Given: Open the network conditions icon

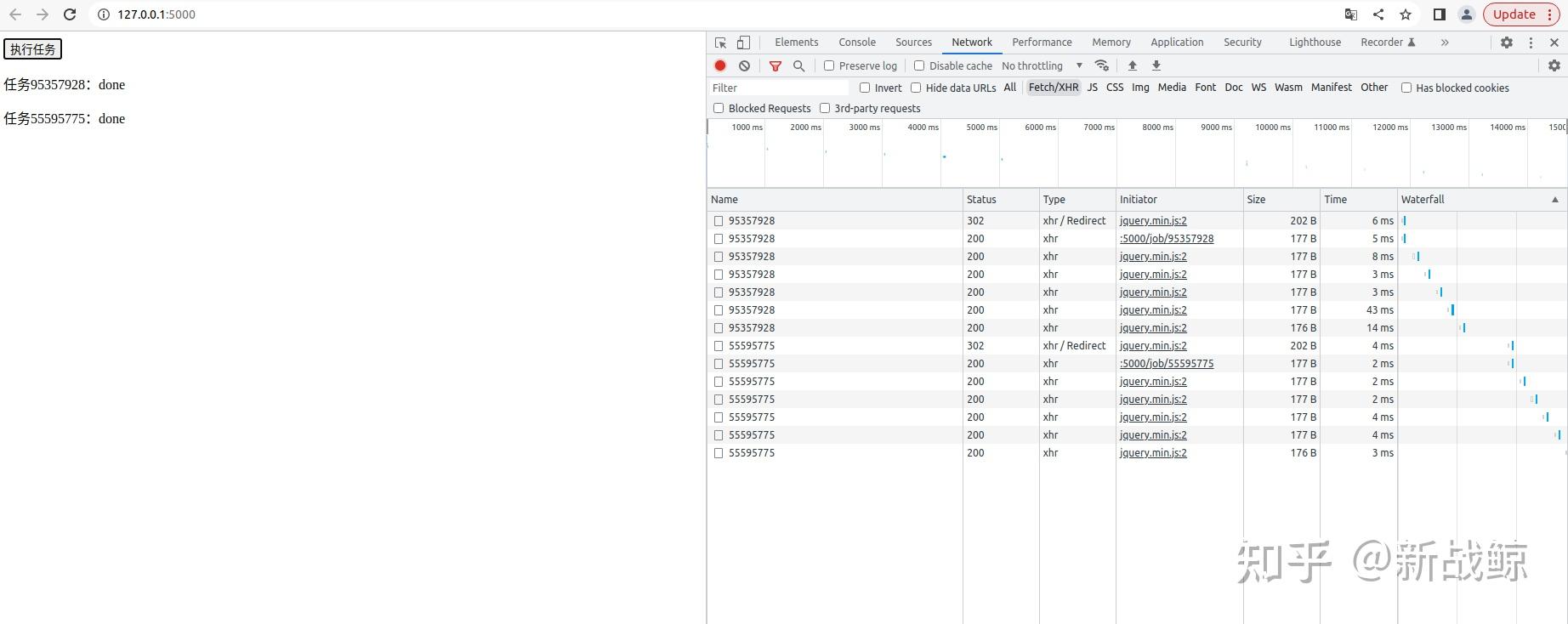Looking at the screenshot, I should (1102, 65).
